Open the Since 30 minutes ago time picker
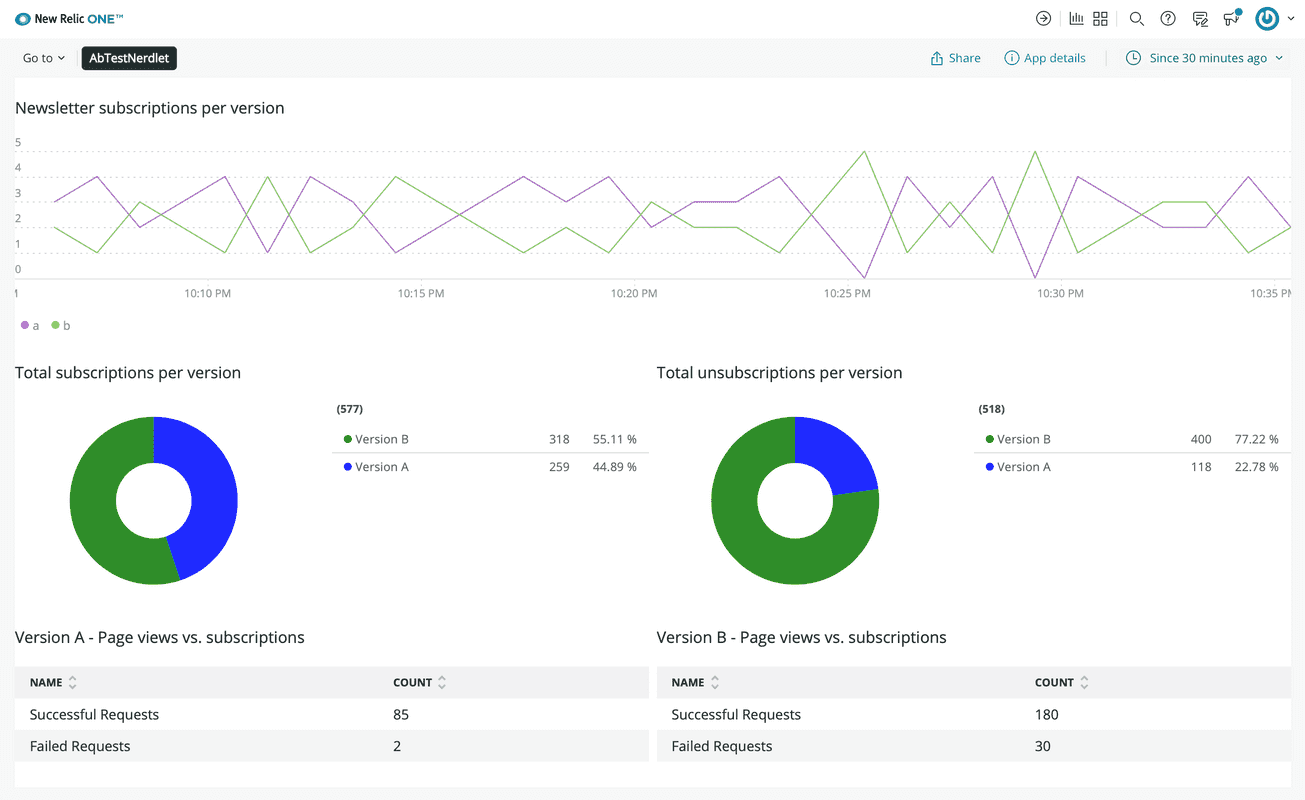This screenshot has width=1305, height=800. click(1204, 58)
